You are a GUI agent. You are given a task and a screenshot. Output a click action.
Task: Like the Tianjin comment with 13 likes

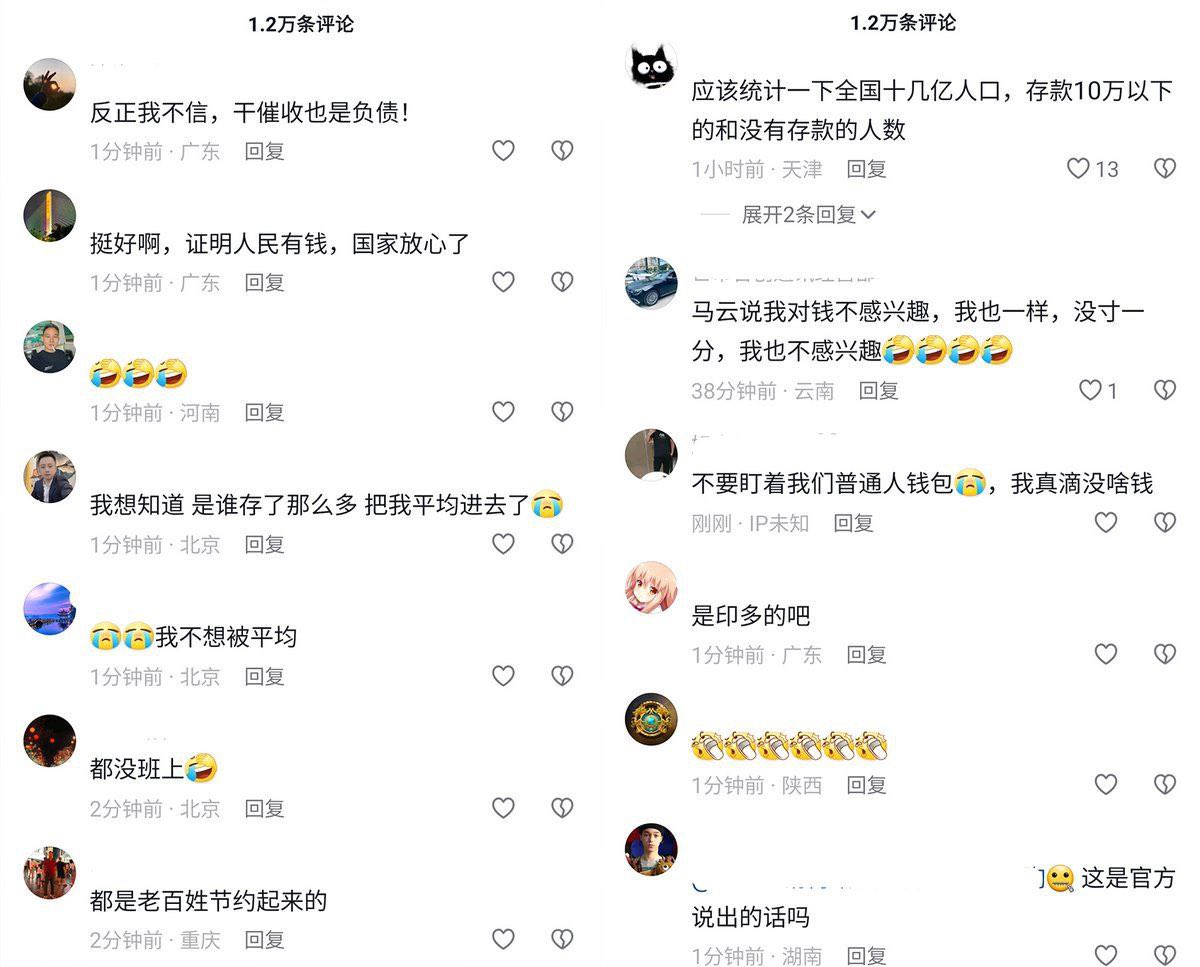[1078, 168]
